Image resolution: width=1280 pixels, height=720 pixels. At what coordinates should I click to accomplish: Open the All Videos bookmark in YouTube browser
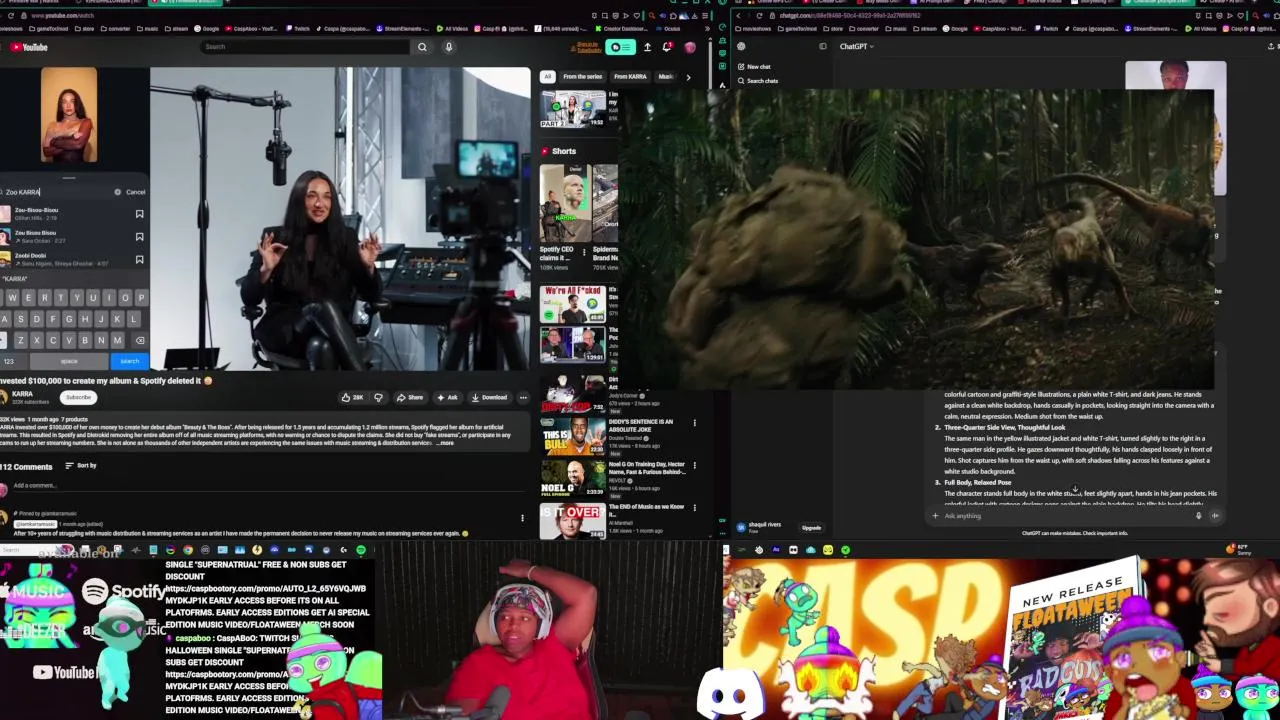pyautogui.click(x=452, y=29)
